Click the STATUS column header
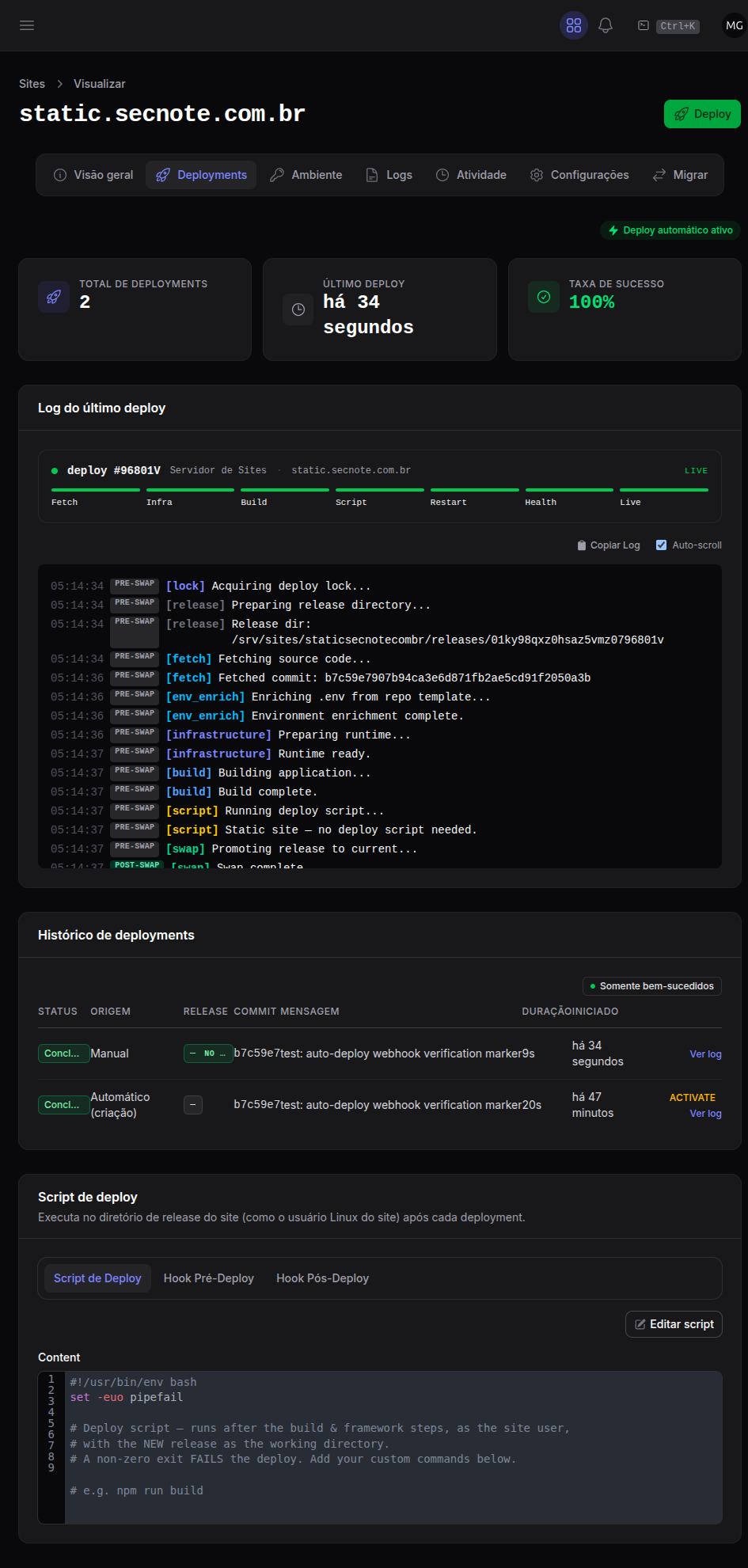The width and height of the screenshot is (748, 1568). (x=58, y=1012)
